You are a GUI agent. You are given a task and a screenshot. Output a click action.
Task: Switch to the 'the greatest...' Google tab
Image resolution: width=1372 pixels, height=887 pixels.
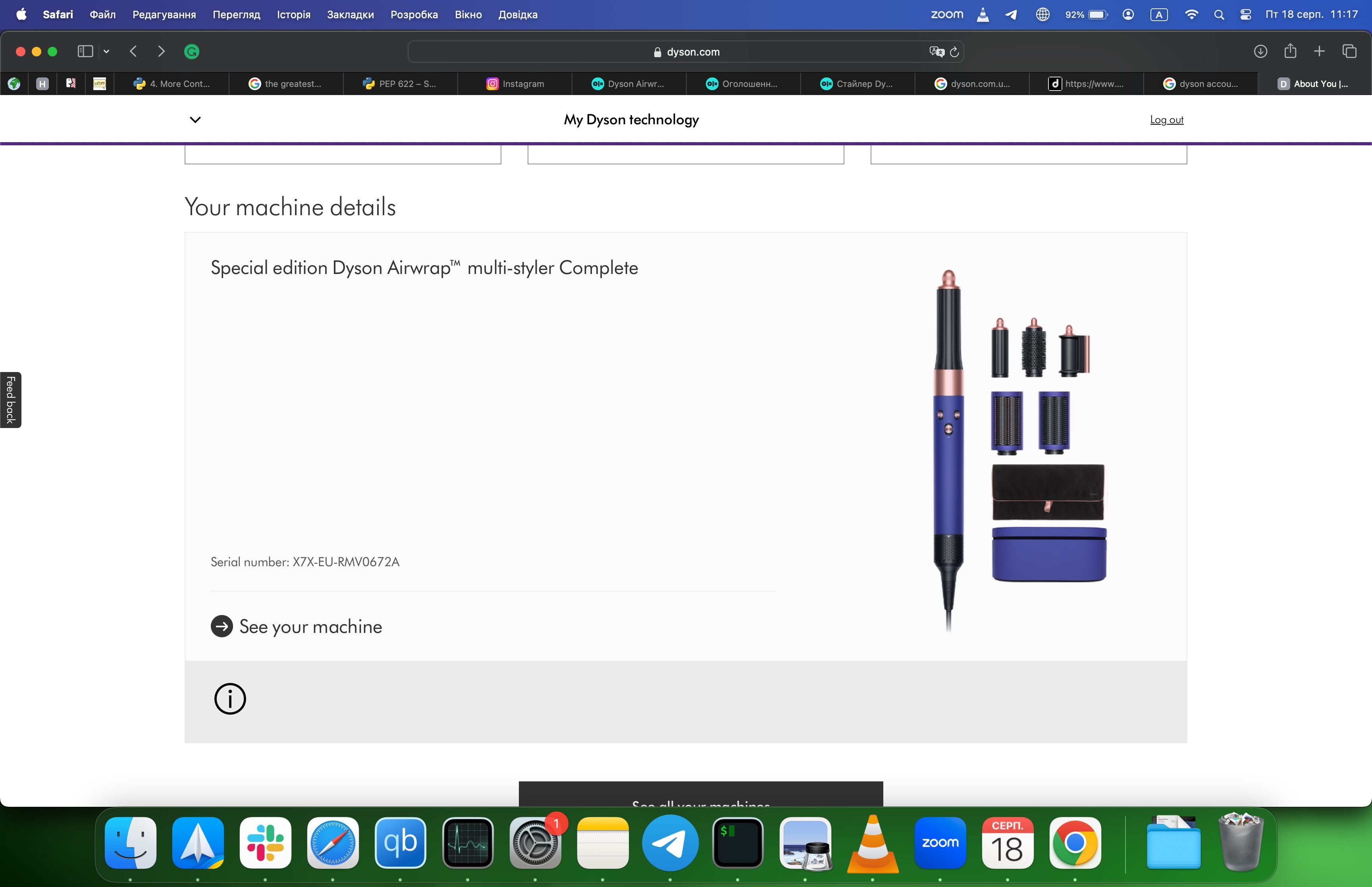[285, 83]
